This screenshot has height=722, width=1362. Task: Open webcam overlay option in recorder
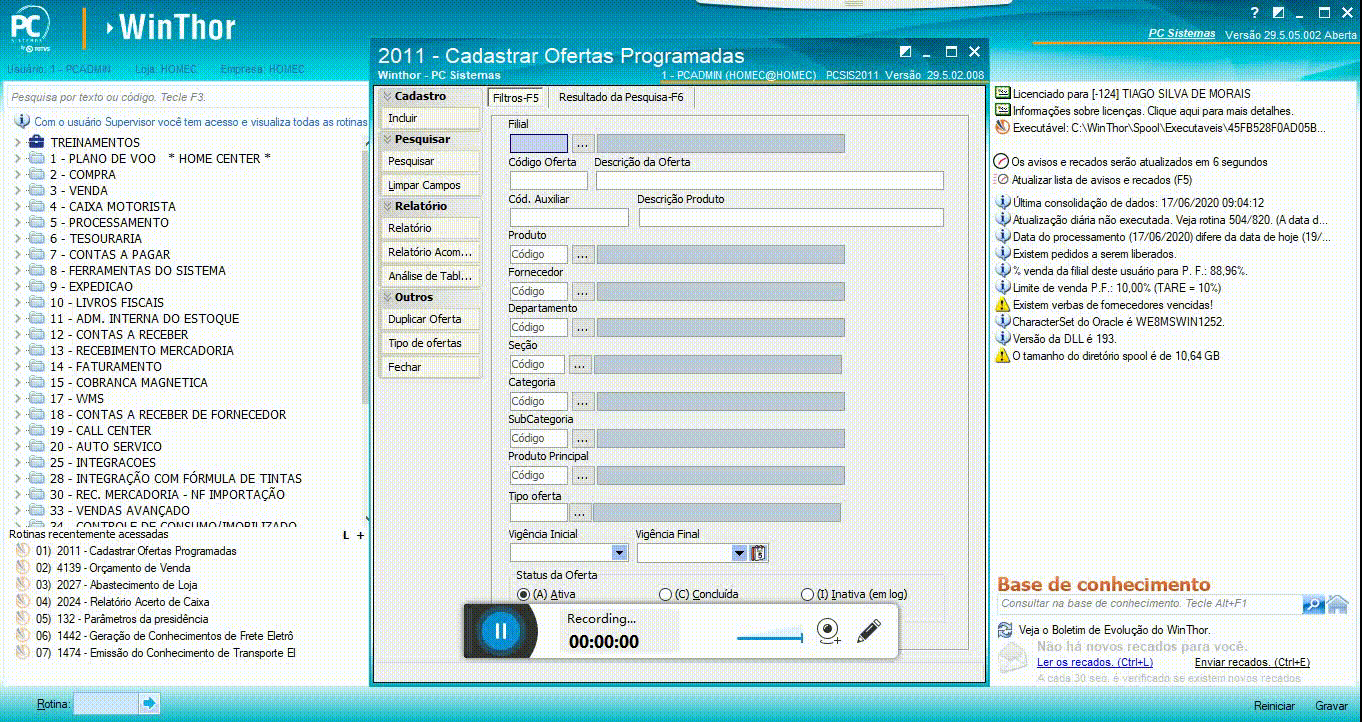[x=828, y=631]
